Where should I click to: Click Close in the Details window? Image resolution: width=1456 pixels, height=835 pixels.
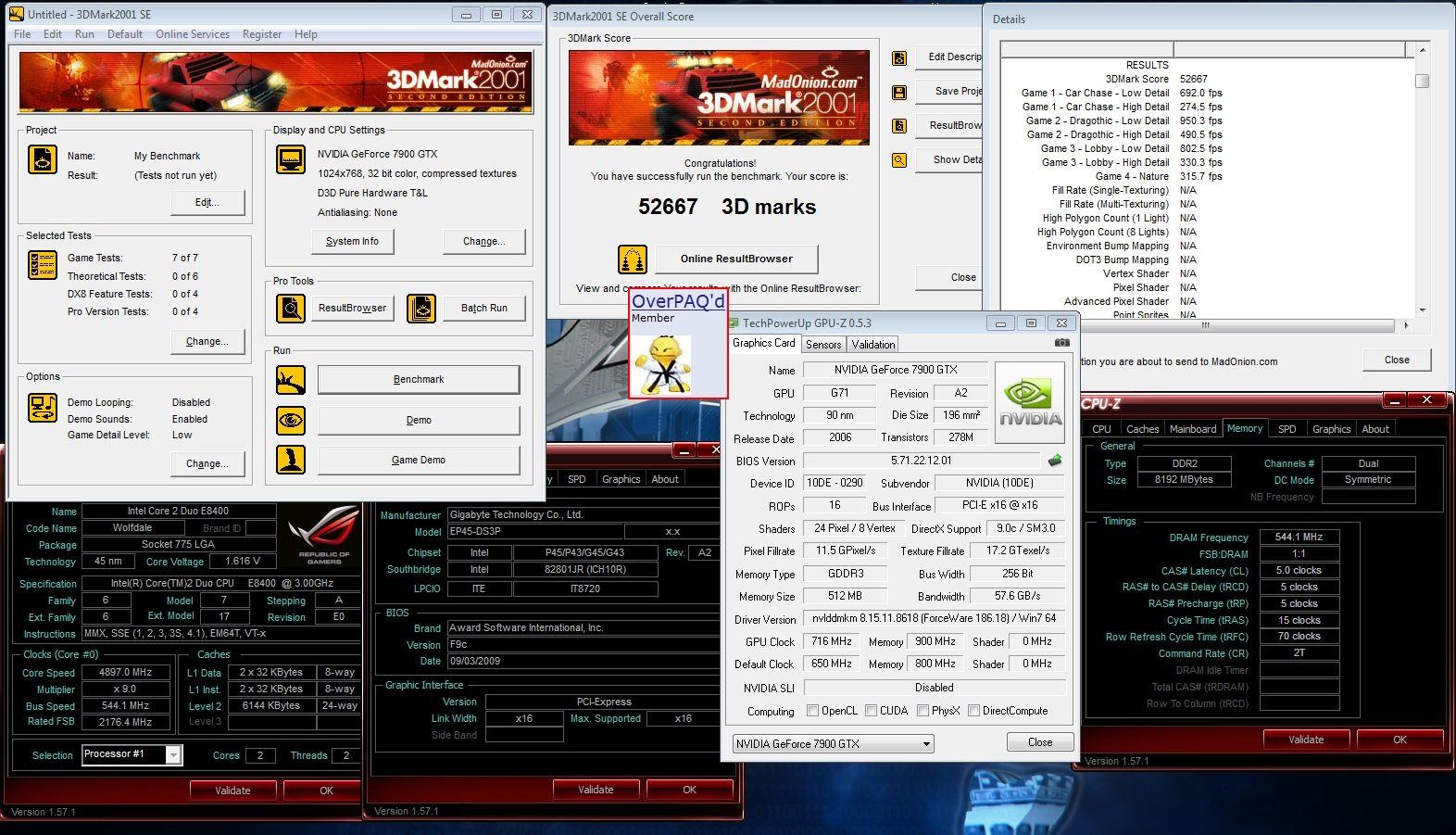(1397, 360)
